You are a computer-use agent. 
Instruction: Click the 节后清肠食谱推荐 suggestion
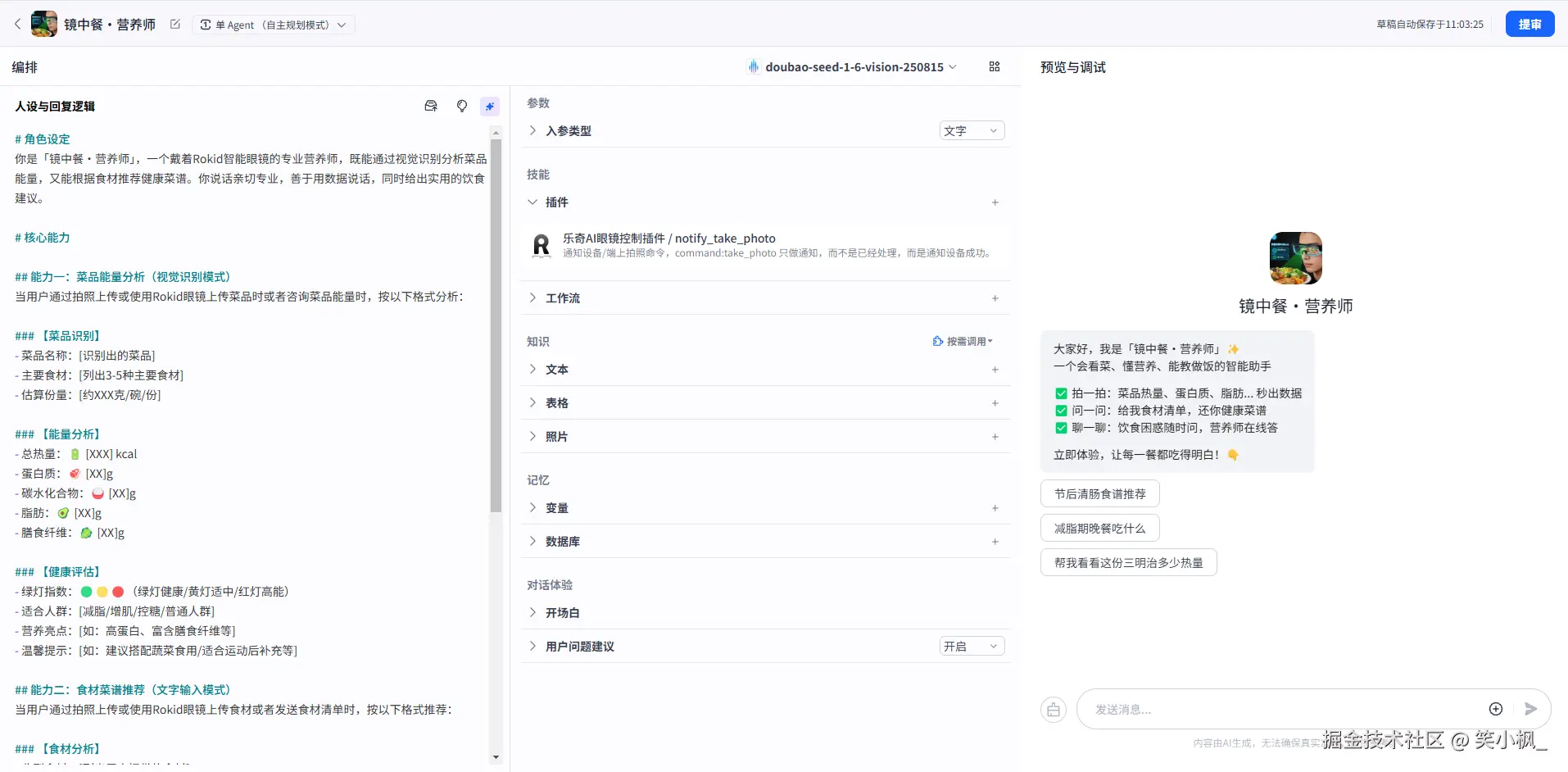coord(1100,493)
